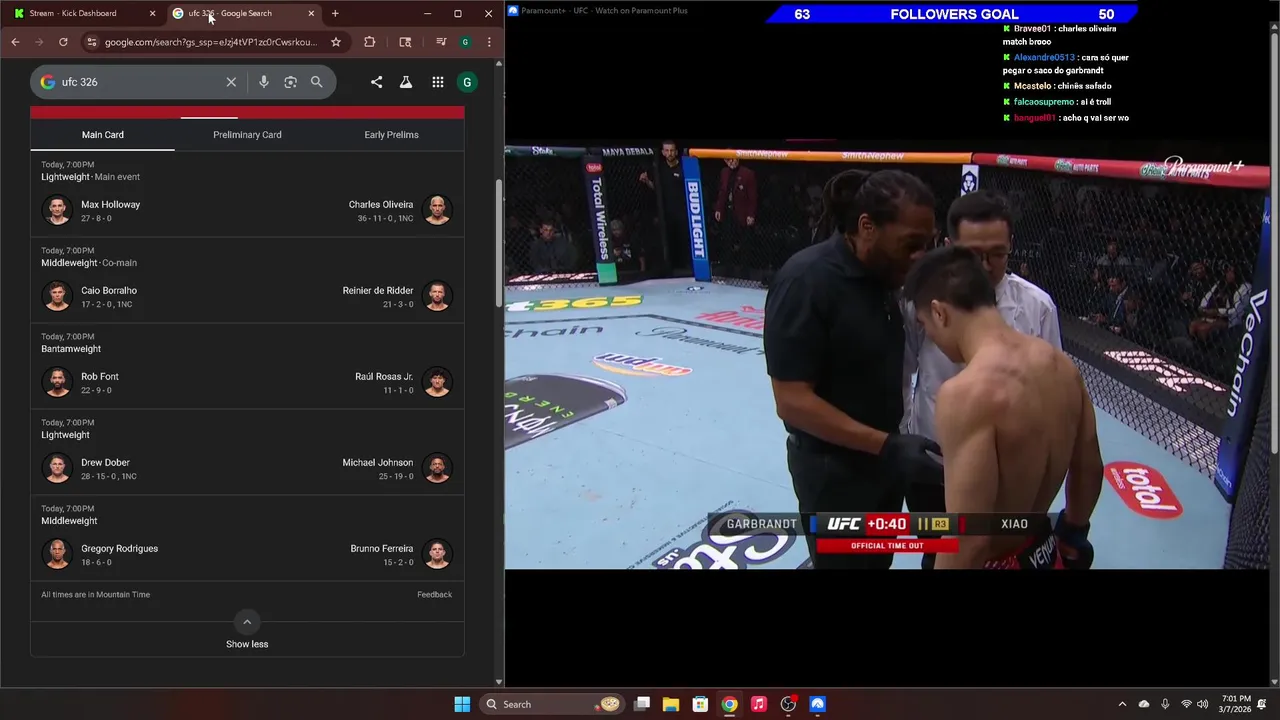This screenshot has width=1280, height=720.
Task: Open Paramount+ app from the taskbar
Action: point(817,704)
